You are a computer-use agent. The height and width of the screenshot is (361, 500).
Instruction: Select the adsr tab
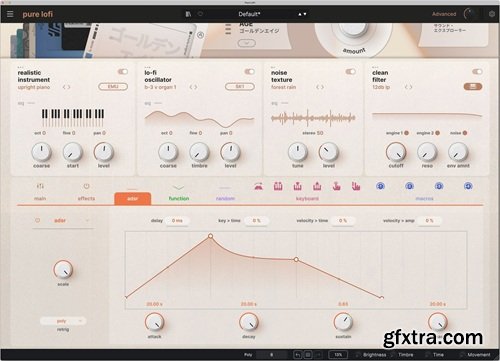click(x=133, y=198)
